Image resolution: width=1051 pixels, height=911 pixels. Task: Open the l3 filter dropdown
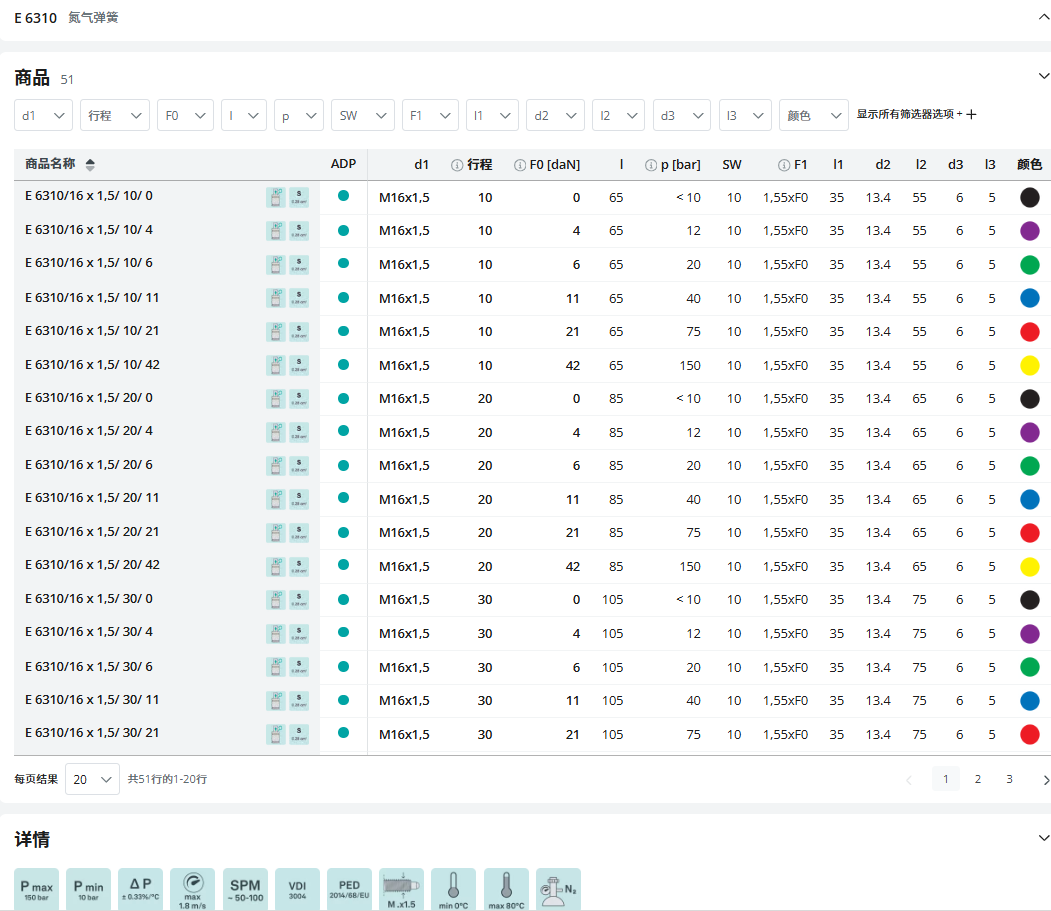pyautogui.click(x=745, y=115)
